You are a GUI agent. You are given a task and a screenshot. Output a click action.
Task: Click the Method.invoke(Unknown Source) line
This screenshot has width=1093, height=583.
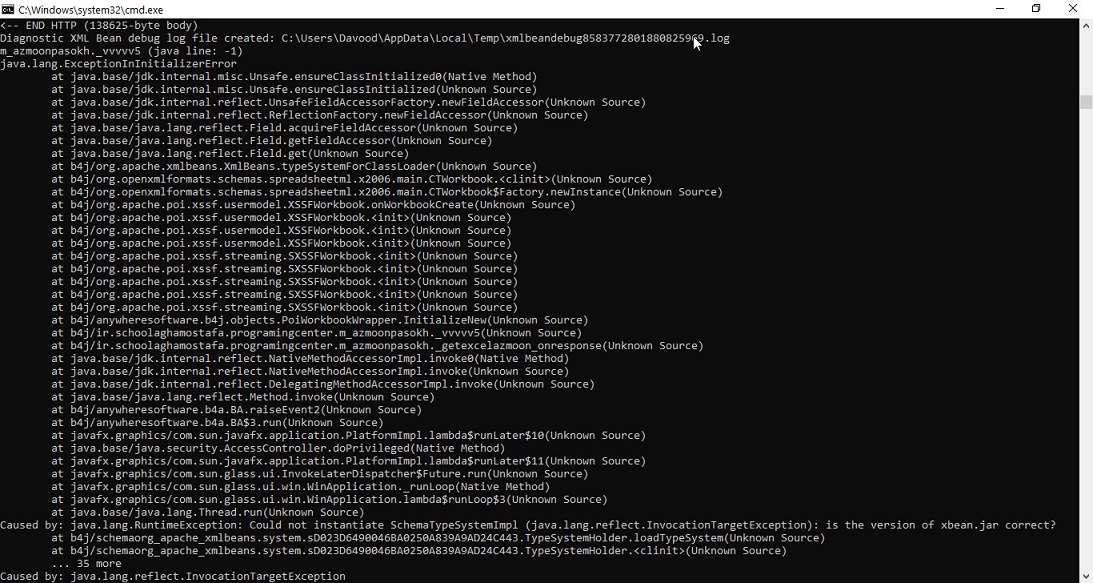(x=243, y=397)
